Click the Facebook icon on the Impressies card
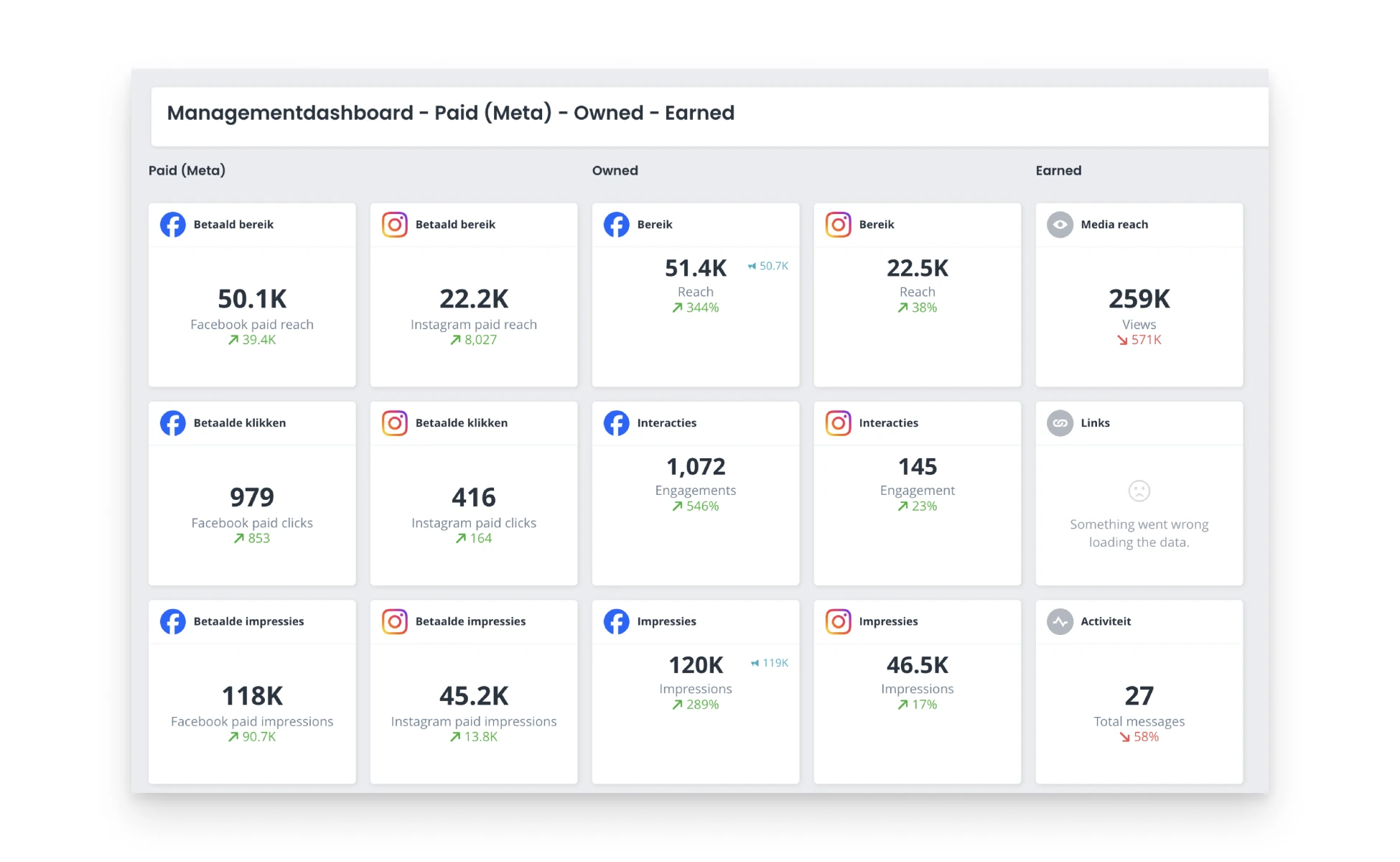Image resolution: width=1400 pixels, height=862 pixels. pyautogui.click(x=617, y=621)
